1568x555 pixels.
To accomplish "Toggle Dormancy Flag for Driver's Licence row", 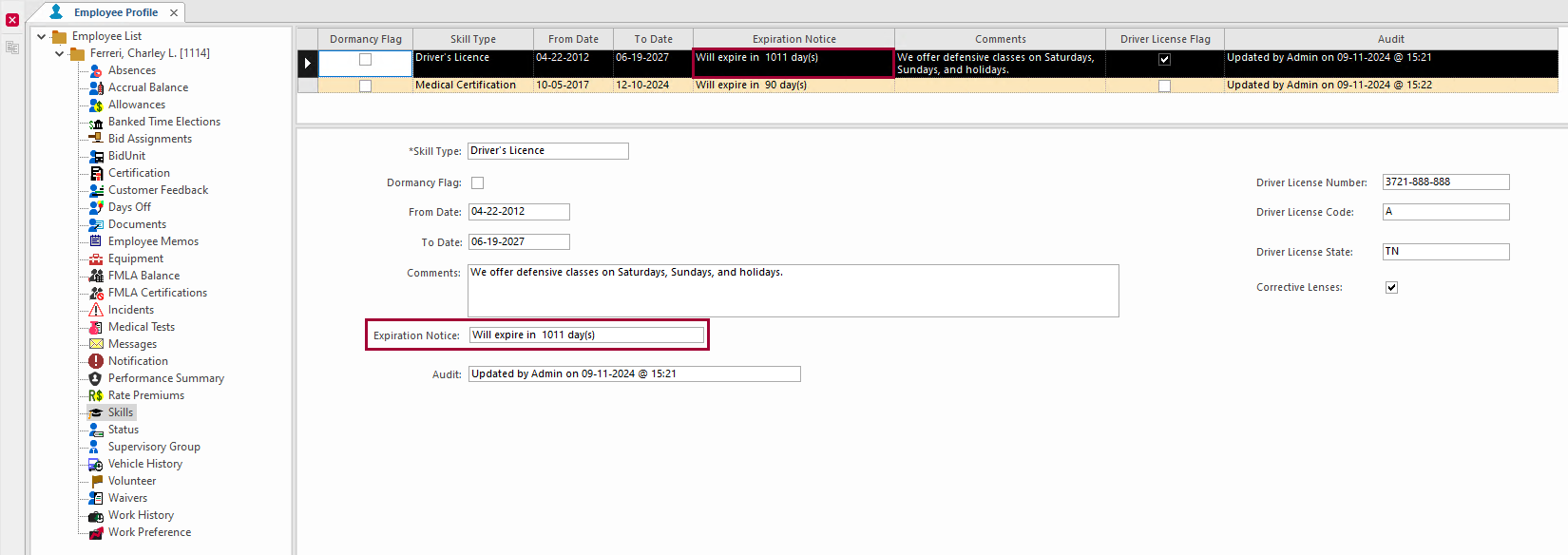I will pyautogui.click(x=365, y=59).
